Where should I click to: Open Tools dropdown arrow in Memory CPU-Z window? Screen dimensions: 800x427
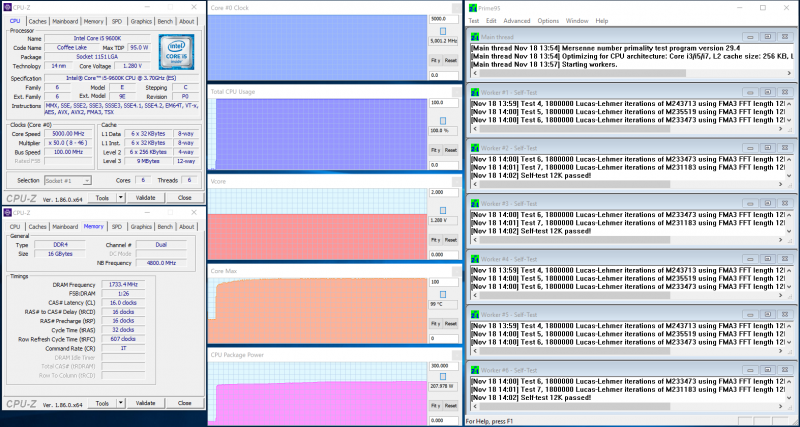pos(121,403)
